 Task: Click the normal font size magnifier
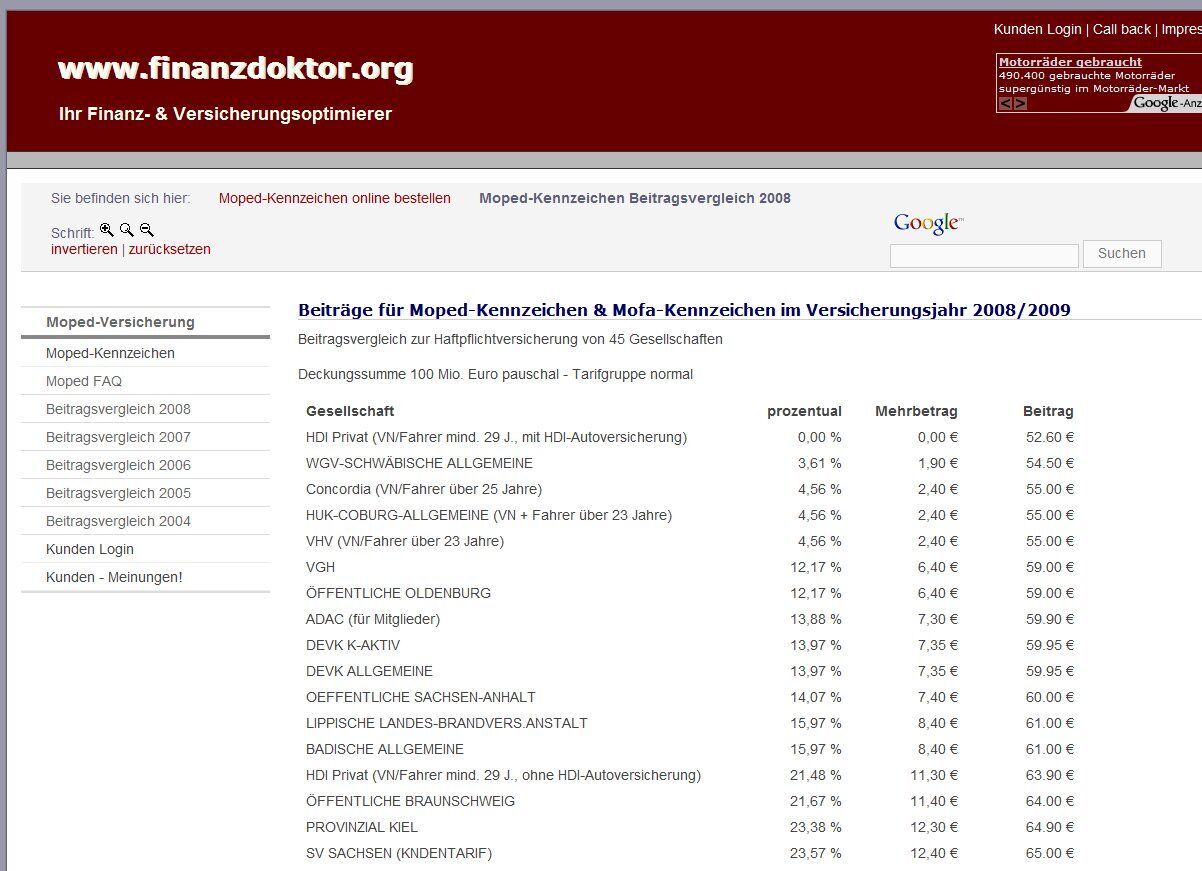126,230
